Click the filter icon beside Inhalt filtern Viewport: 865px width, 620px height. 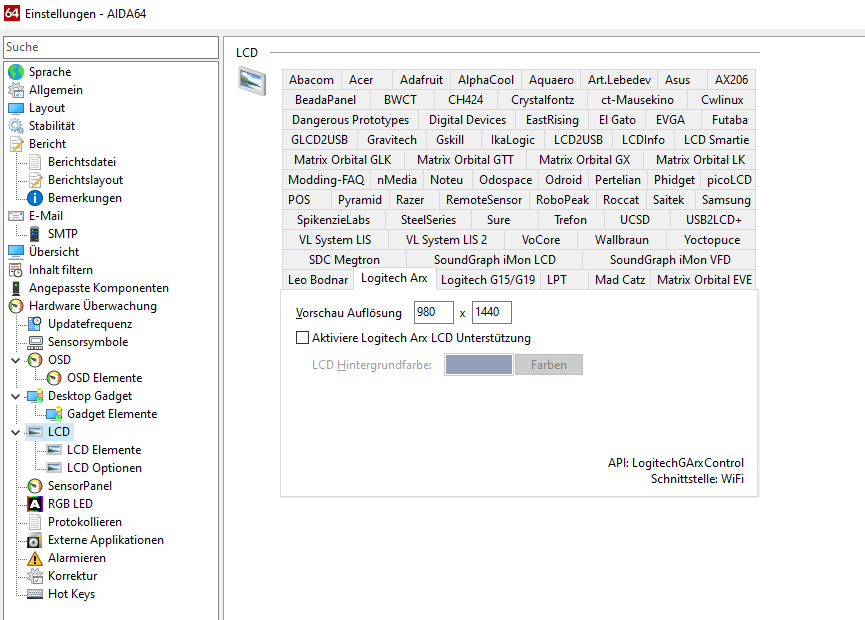coord(16,270)
